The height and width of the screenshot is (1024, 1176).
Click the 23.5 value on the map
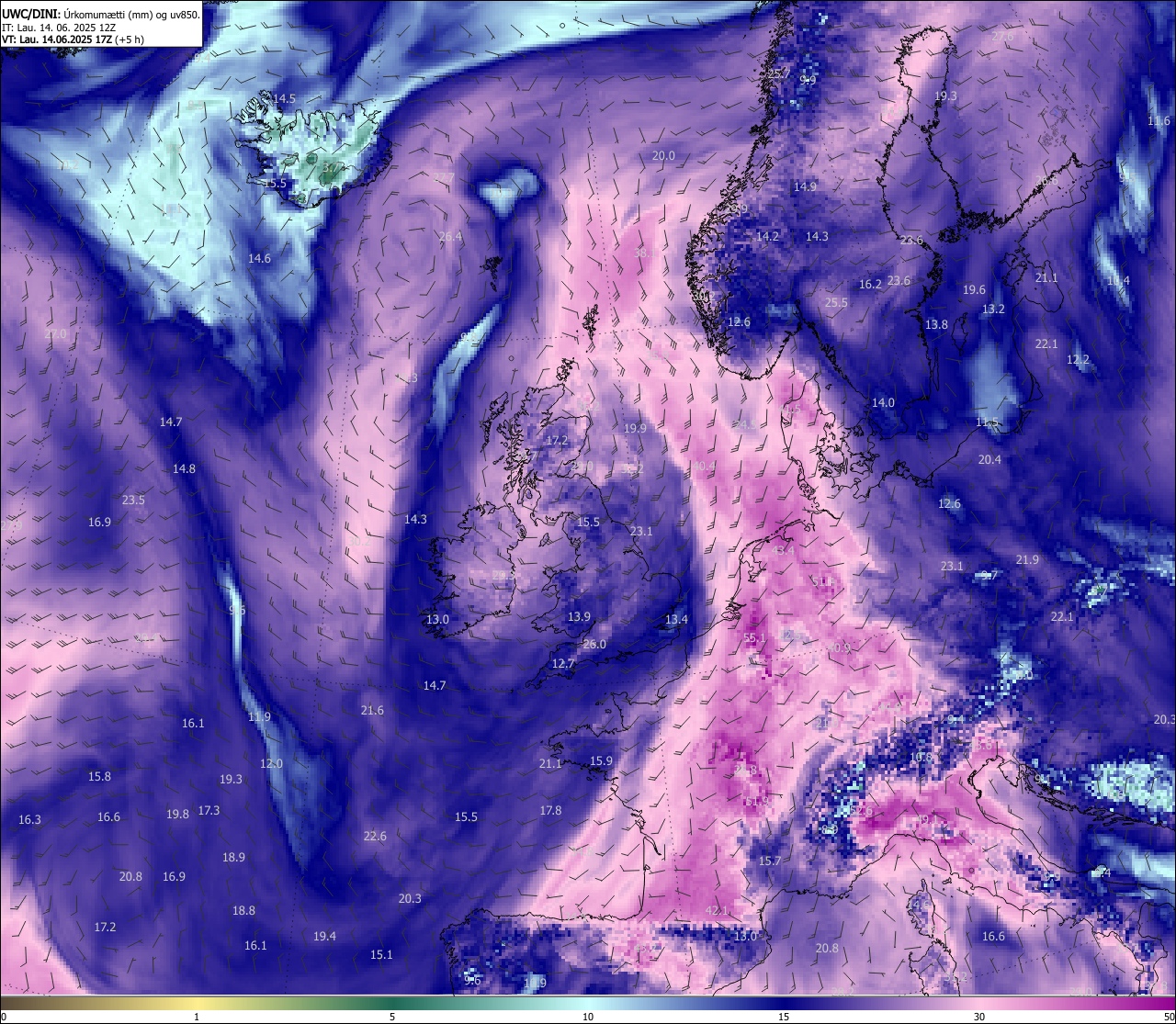[x=133, y=501]
